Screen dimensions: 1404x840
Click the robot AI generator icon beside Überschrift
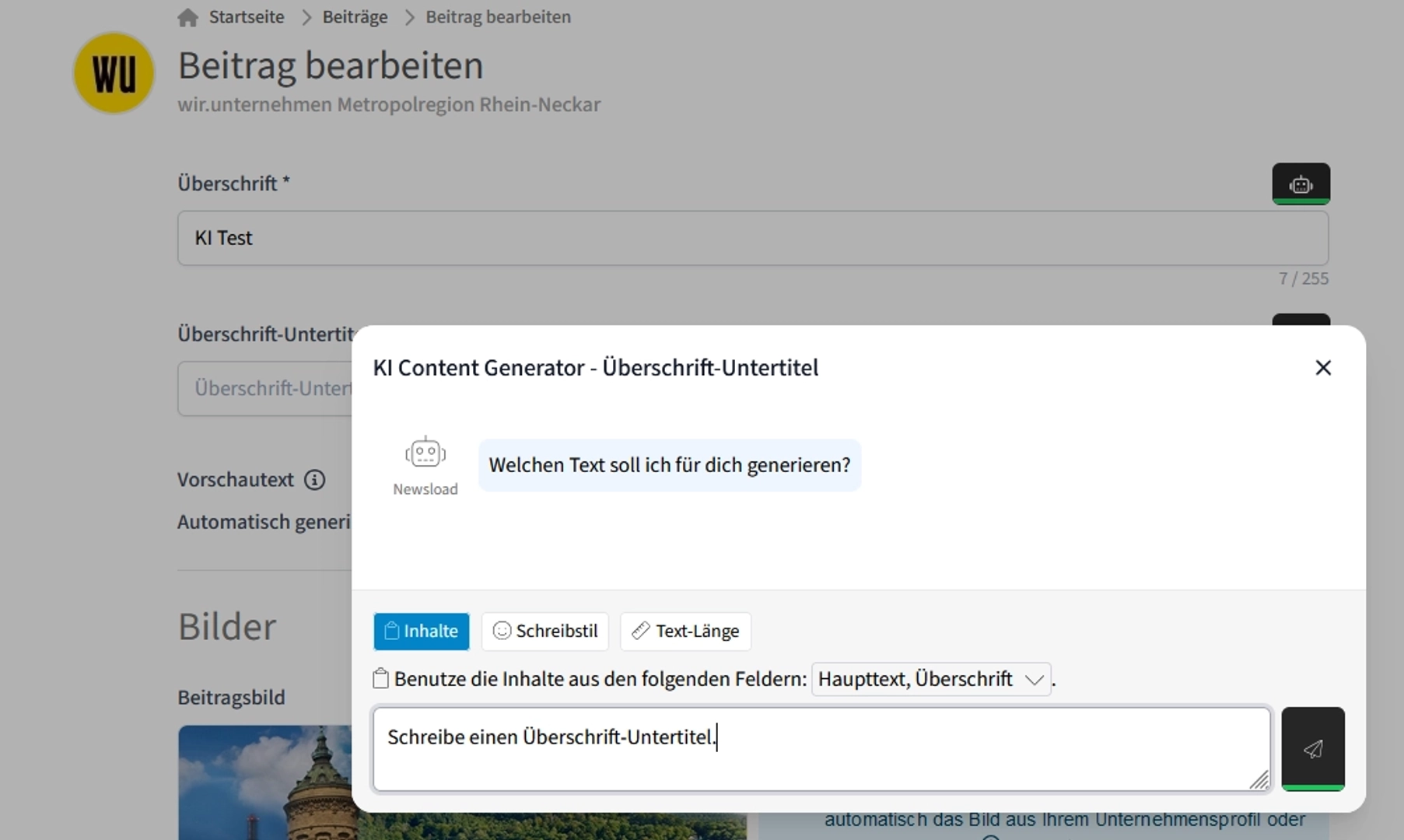pos(1301,184)
